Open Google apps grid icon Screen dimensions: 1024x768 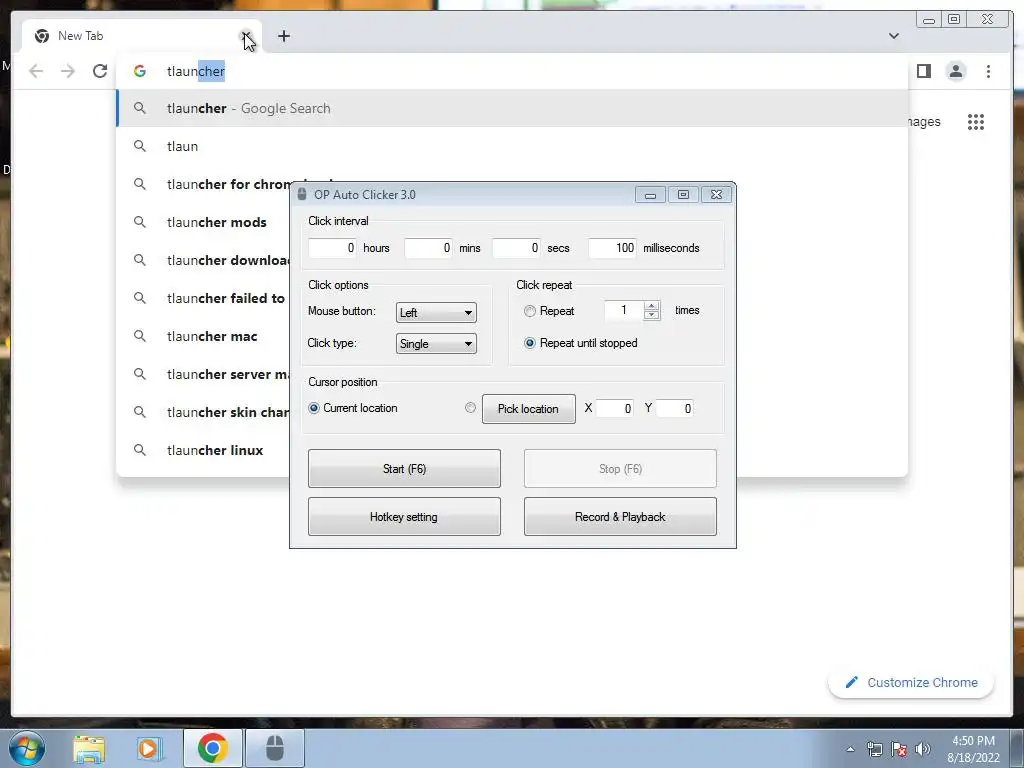click(976, 121)
